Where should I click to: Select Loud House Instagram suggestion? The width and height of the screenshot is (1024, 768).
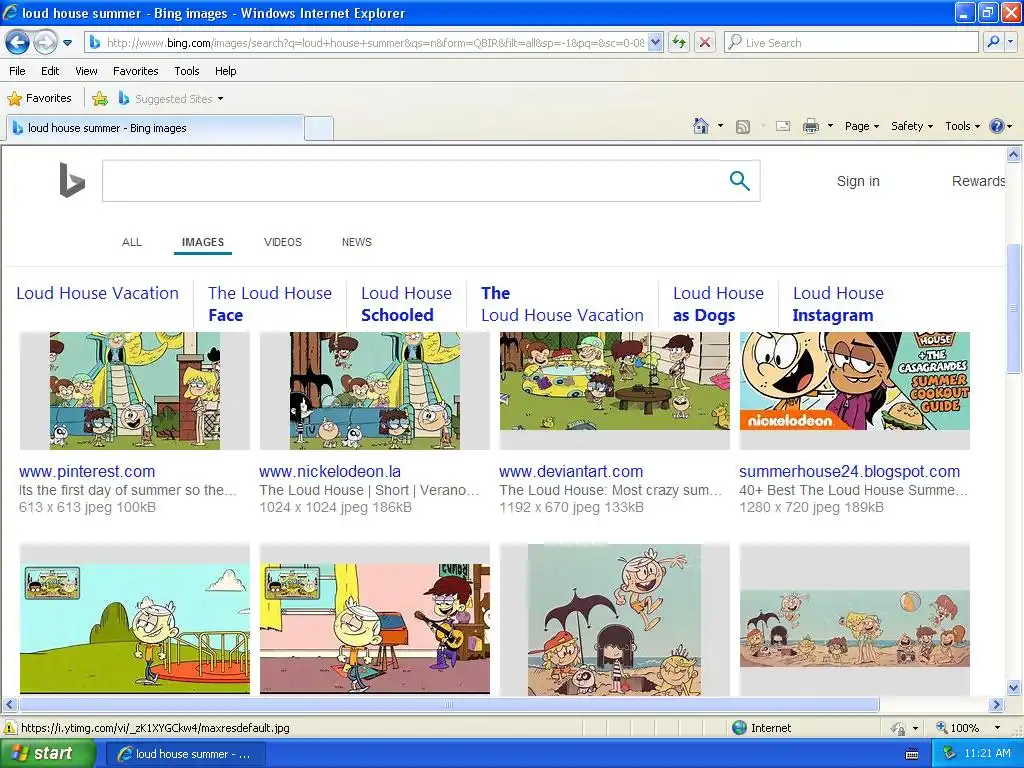click(x=838, y=304)
